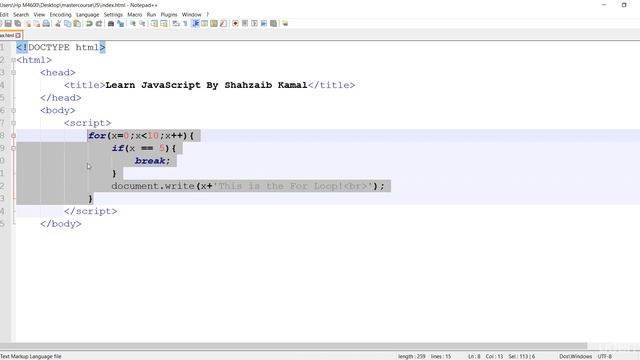This screenshot has height=360, width=640.
Task: Click 'lines : 15' in status bar
Action: (x=441, y=356)
